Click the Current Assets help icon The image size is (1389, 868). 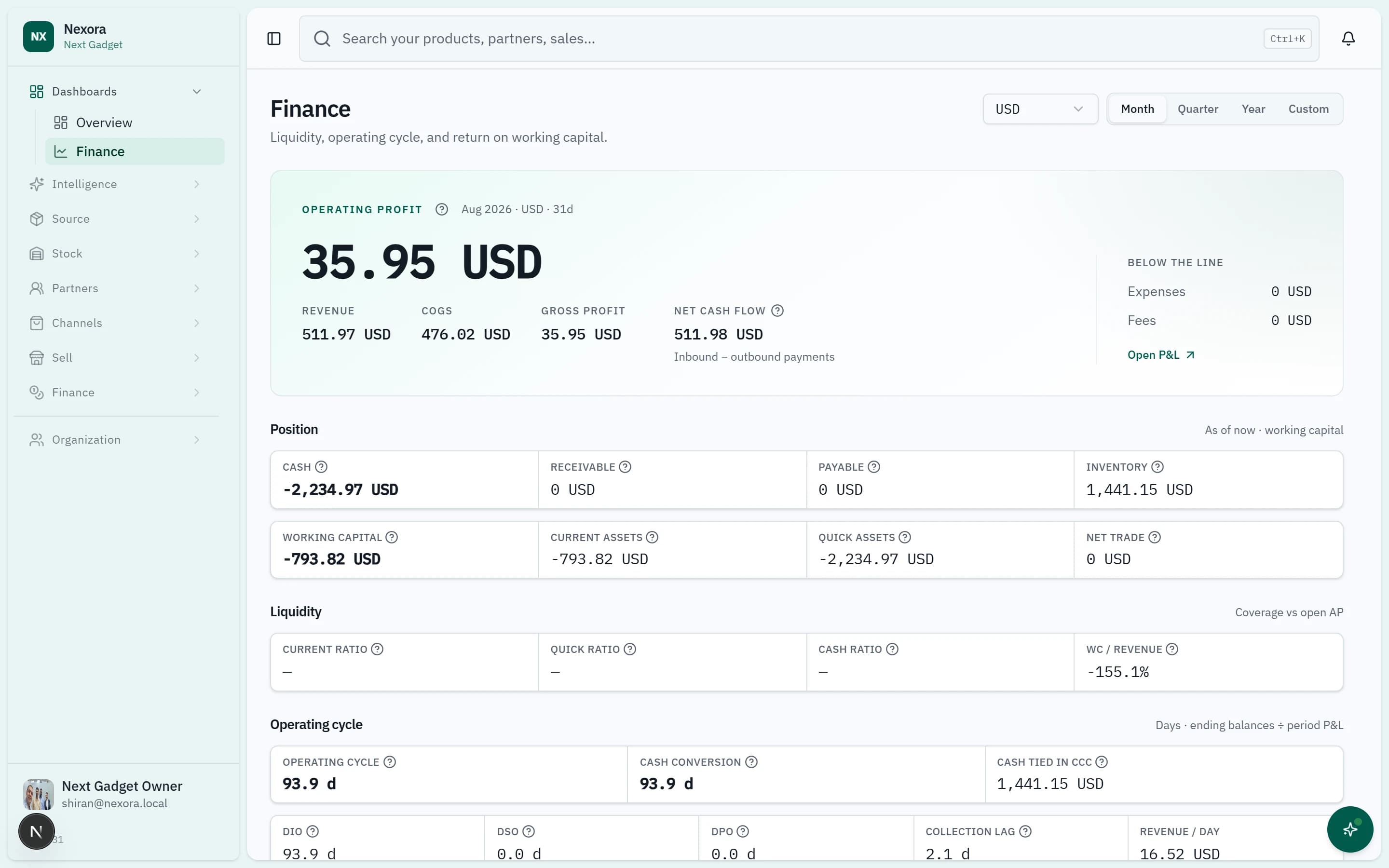coord(652,537)
